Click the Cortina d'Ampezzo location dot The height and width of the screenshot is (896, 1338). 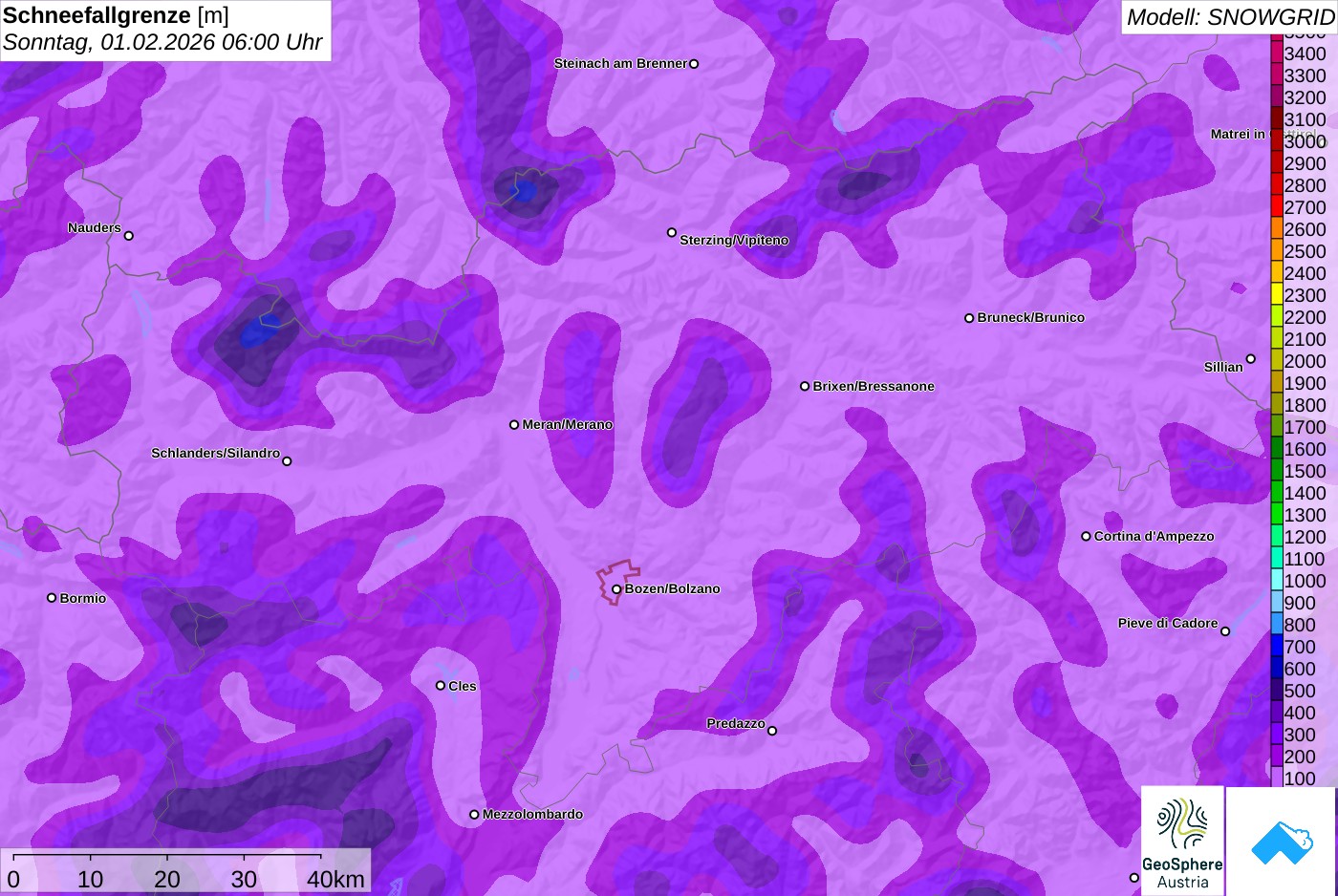point(1086,536)
